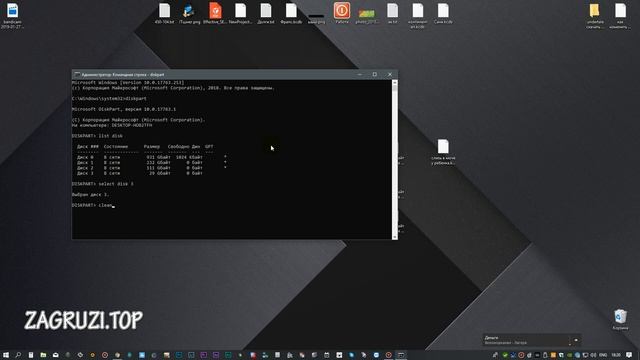640x360 pixels.
Task: Open the Mail envelope icon on taskbar
Action: [x=56, y=355]
